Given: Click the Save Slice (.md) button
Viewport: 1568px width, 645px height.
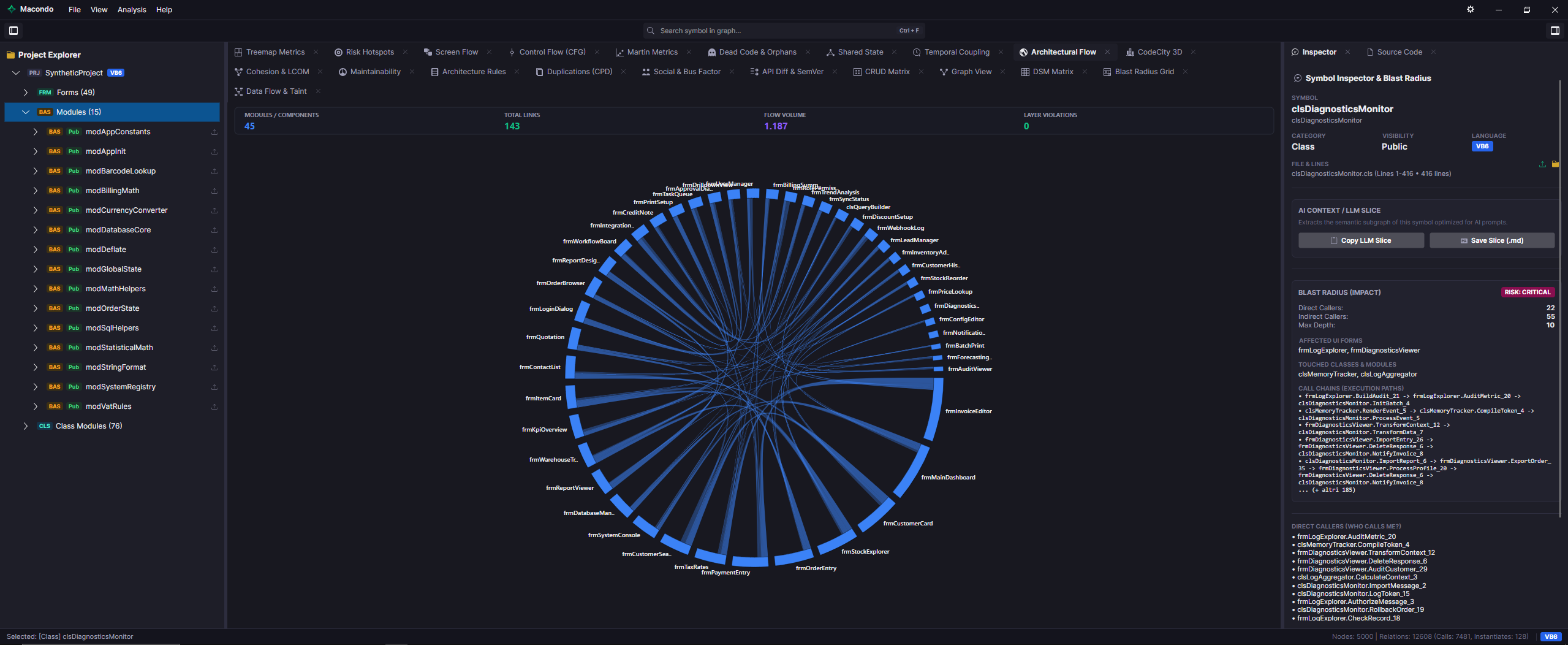Looking at the screenshot, I should coord(1492,240).
